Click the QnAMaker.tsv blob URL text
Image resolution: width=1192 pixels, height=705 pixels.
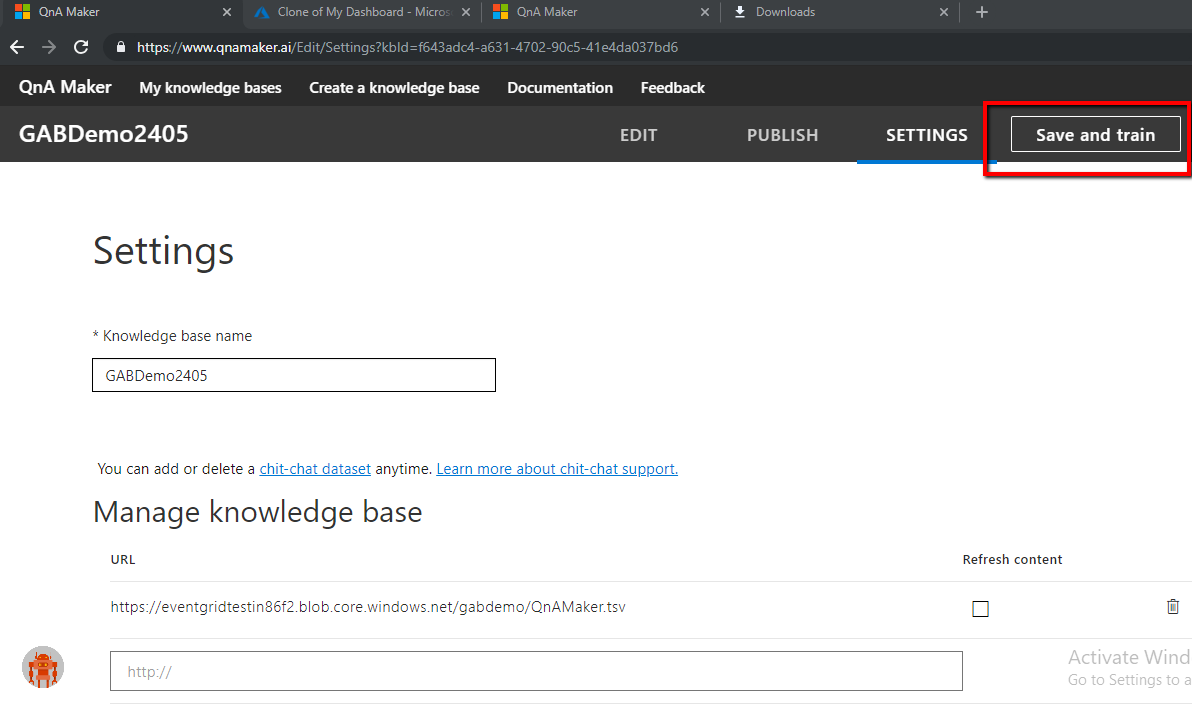(368, 607)
